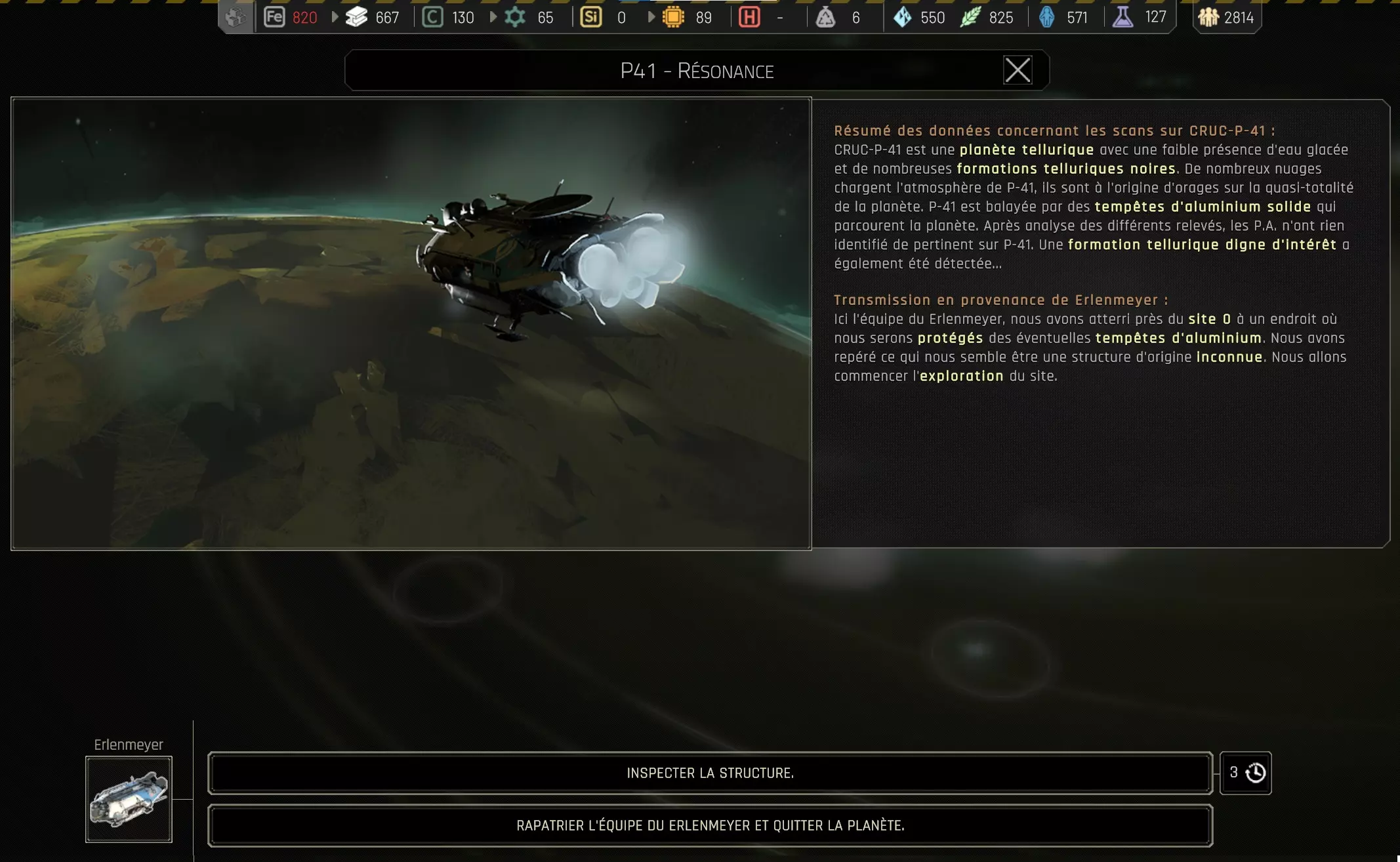Expand the arrow between silicon and microchips
The height and width of the screenshot is (862, 1400).
point(651,17)
